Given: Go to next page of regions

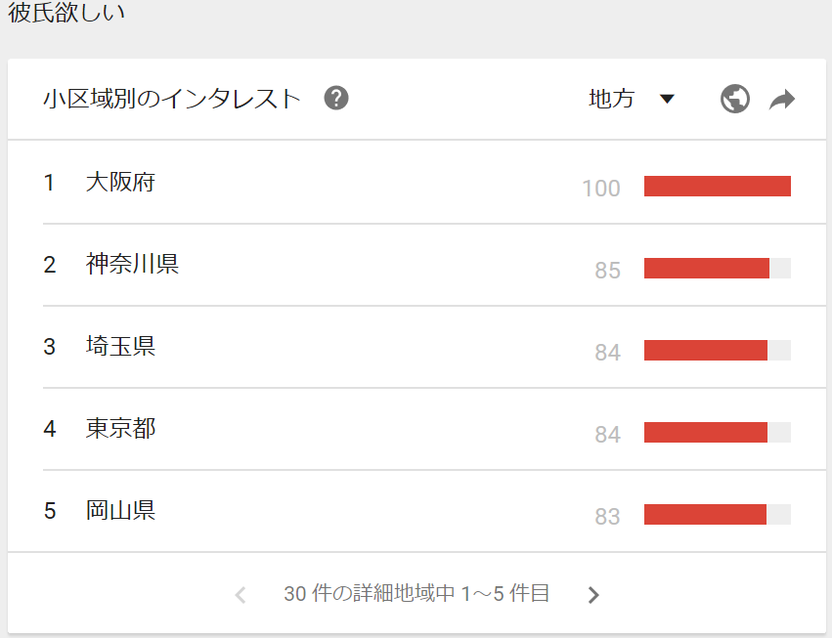Looking at the screenshot, I should click(593, 594).
